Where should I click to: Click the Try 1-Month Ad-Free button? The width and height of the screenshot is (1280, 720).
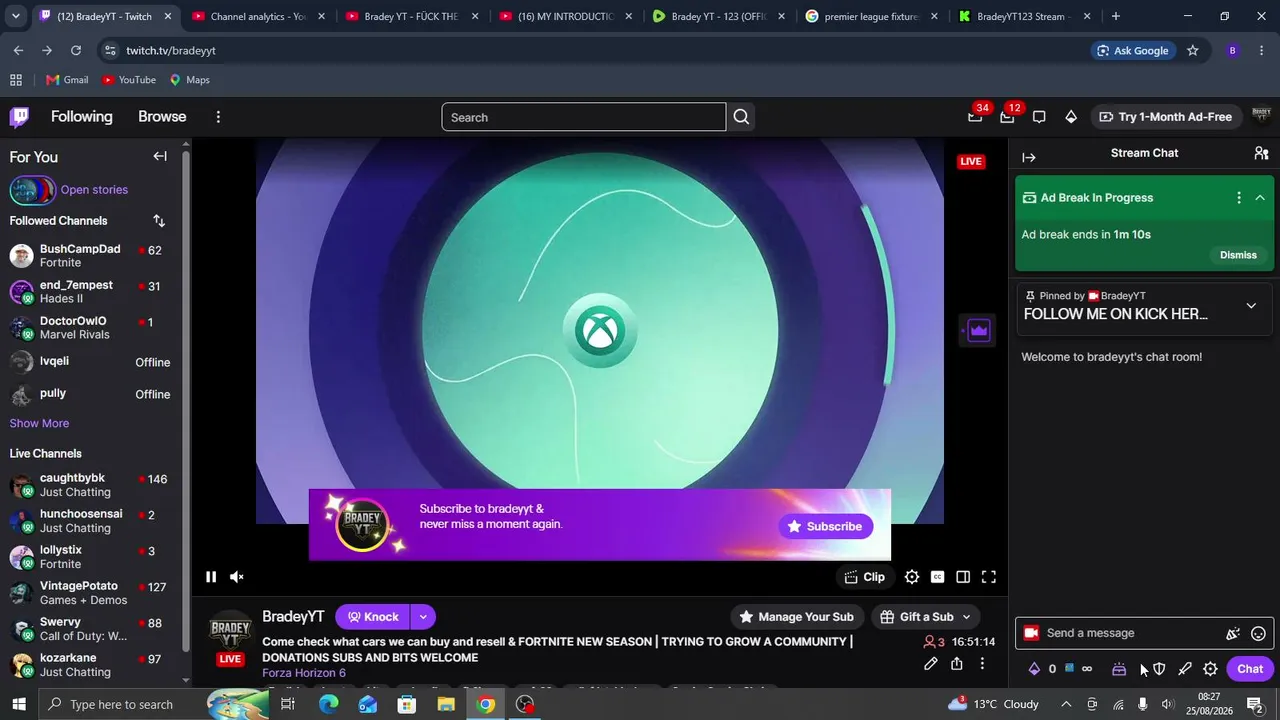click(x=1166, y=117)
